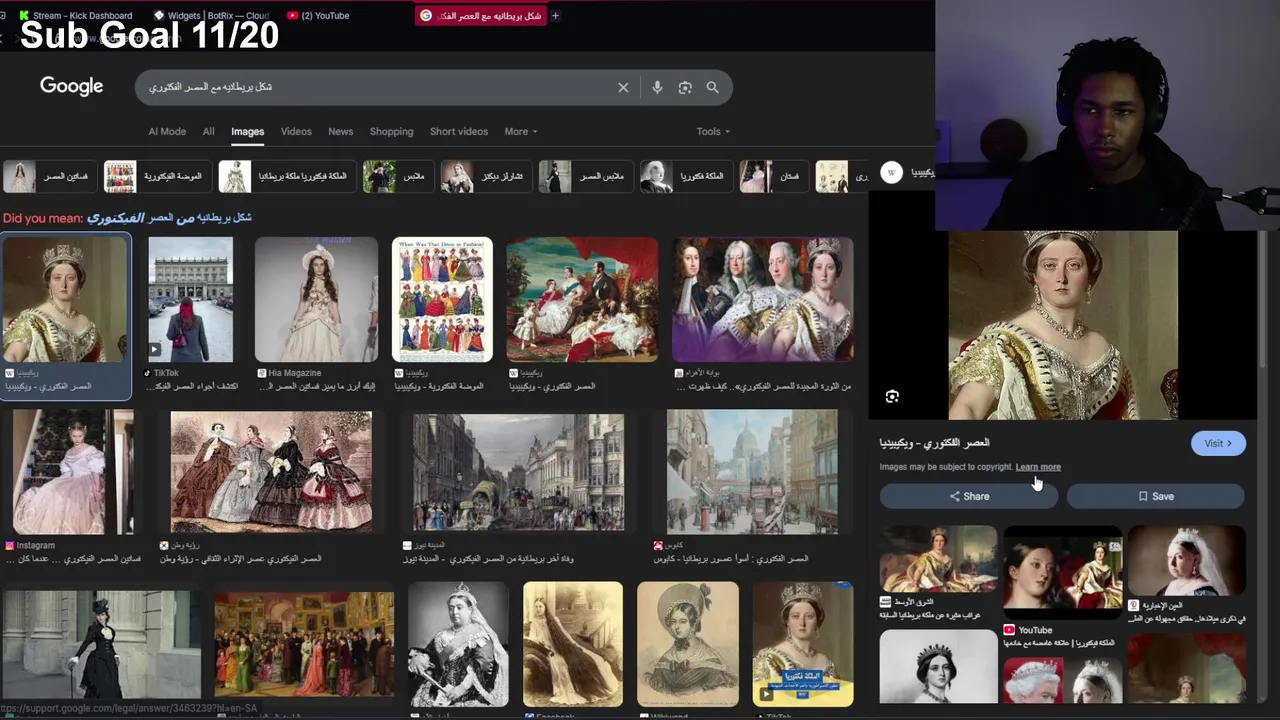
Task: Click the video play badge on TikTok building thumbnail
Action: (x=154, y=350)
